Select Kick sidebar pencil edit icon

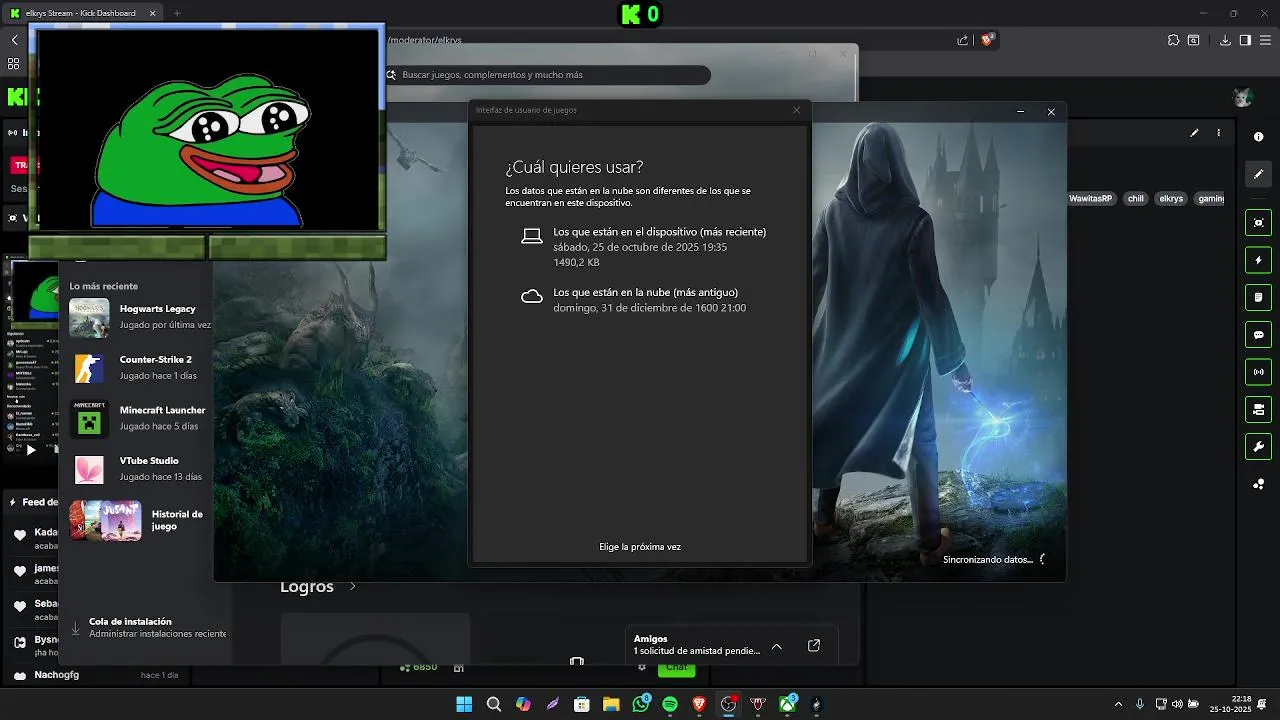pos(1258,174)
